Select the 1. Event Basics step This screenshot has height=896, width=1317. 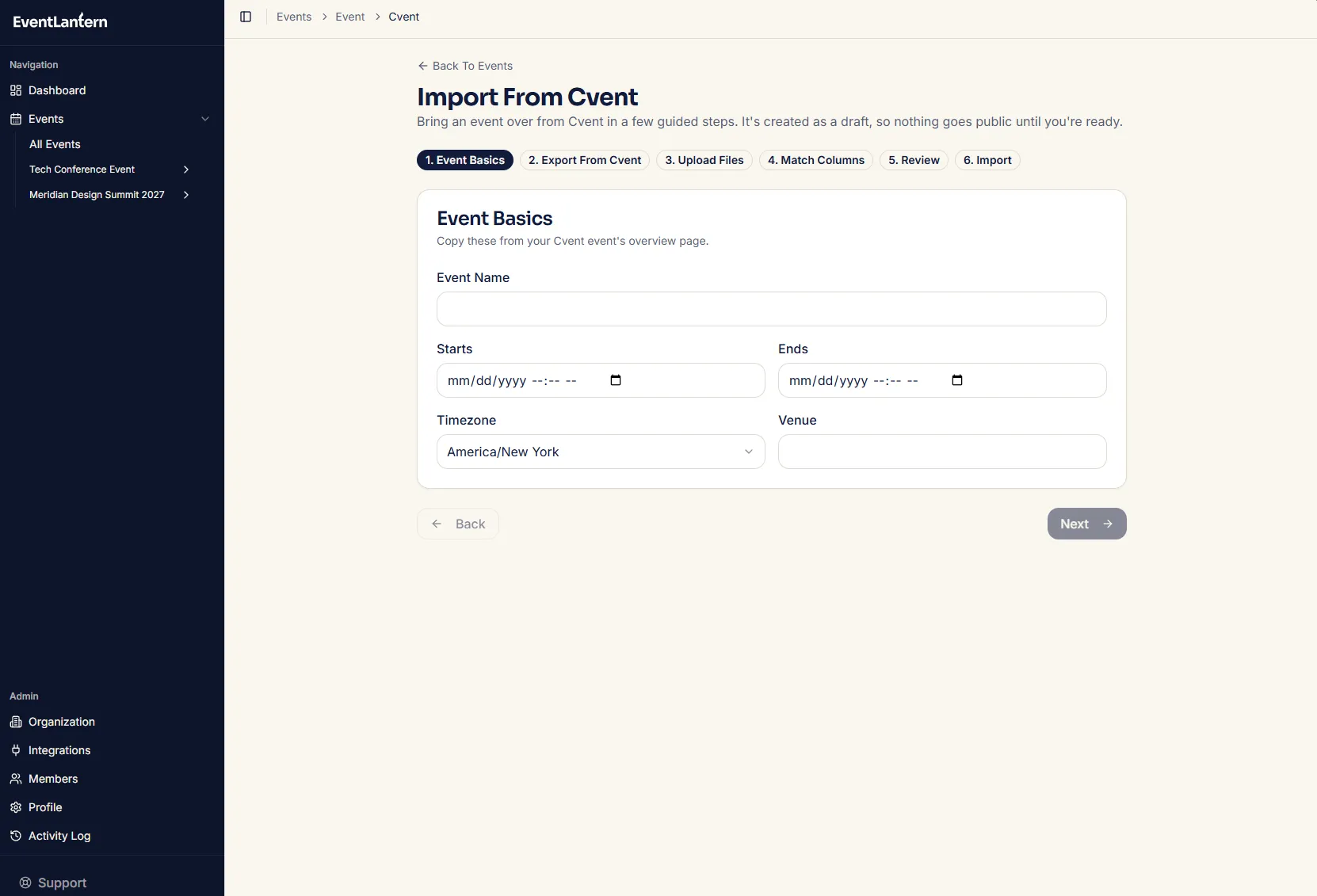tap(465, 160)
